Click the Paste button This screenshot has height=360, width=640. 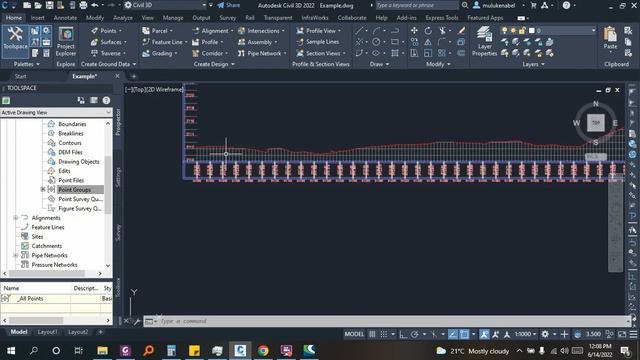[x=610, y=38]
